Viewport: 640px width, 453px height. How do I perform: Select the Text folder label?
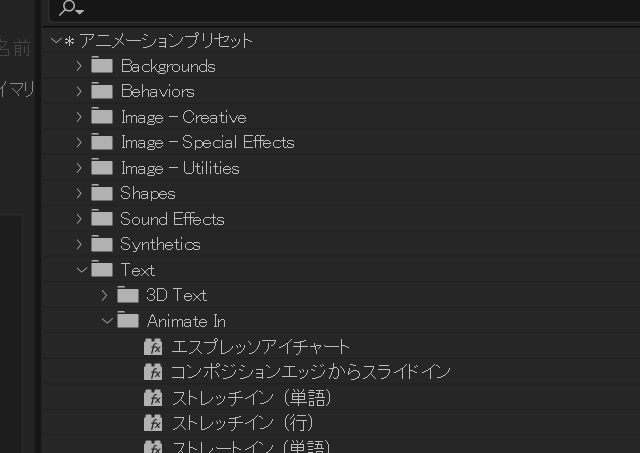(137, 270)
